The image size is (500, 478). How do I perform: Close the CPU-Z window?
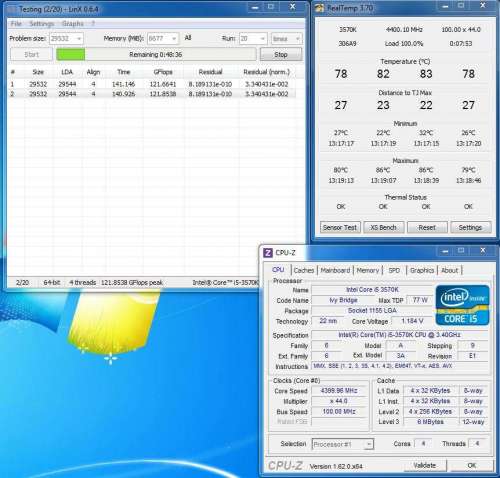[482, 250]
